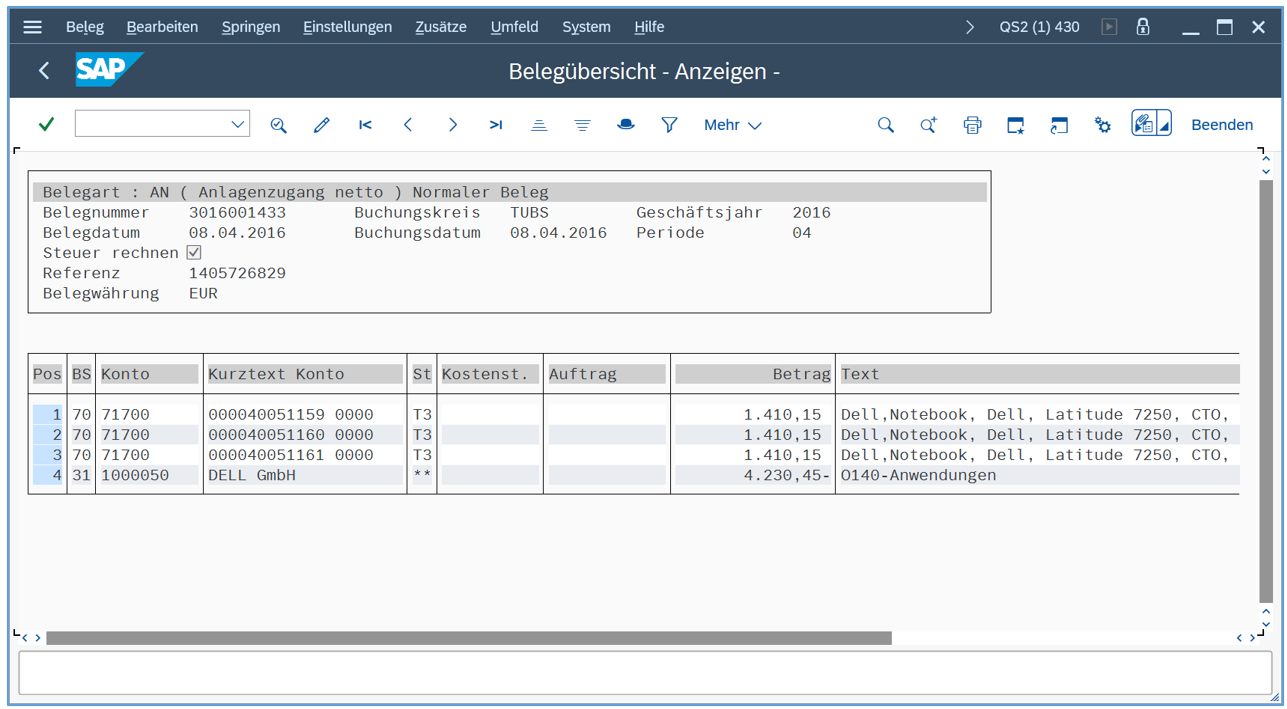Click the pencil edit icon
This screenshot has height=709, width=1287.
pyautogui.click(x=321, y=125)
